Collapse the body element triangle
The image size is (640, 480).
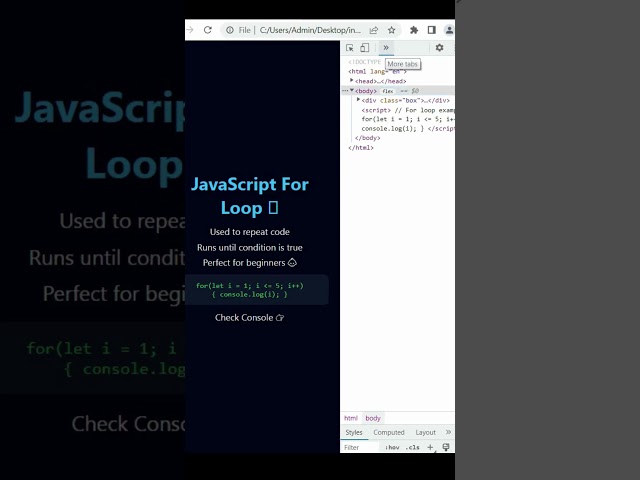coord(351,90)
